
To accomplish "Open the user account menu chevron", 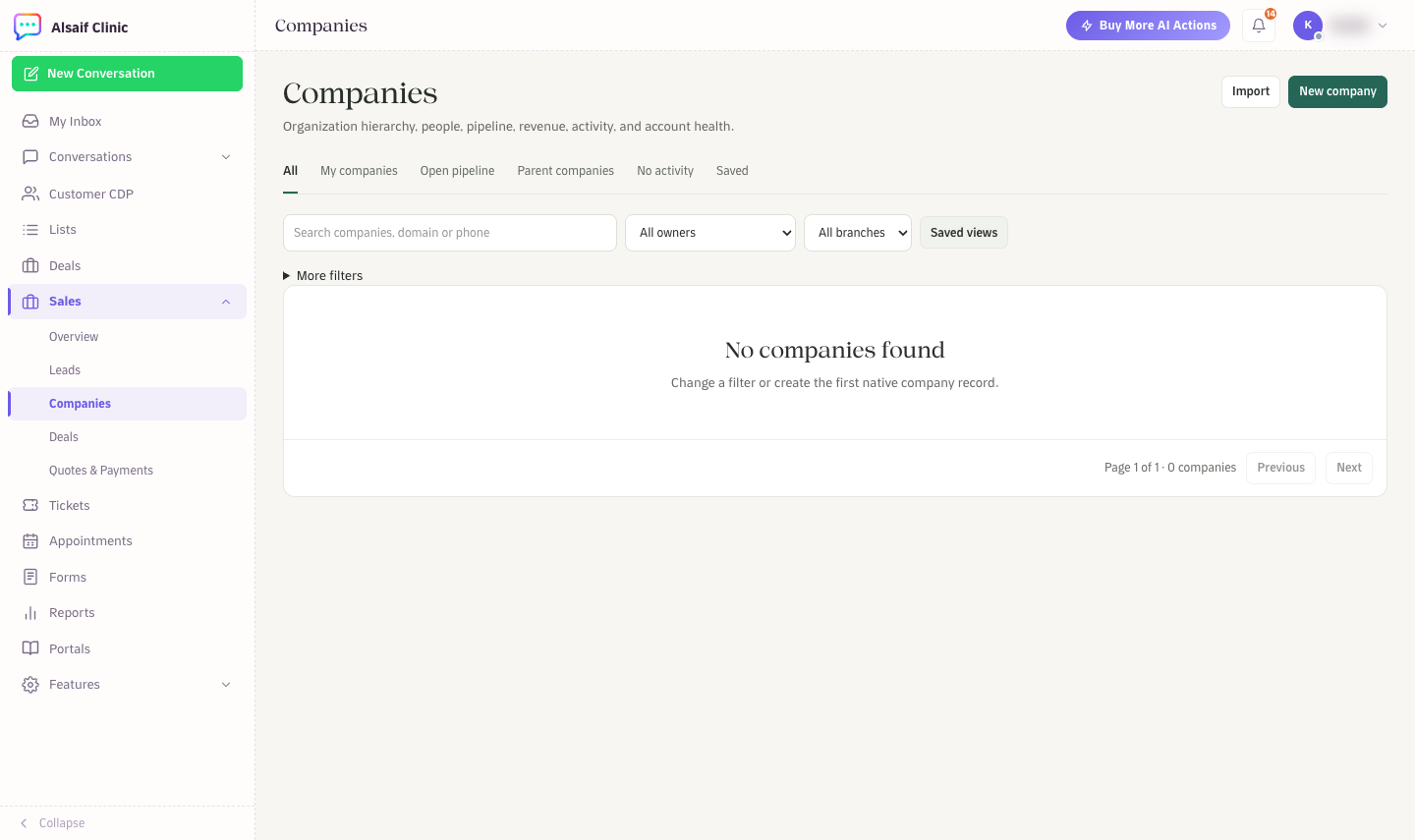I will pos(1383,26).
